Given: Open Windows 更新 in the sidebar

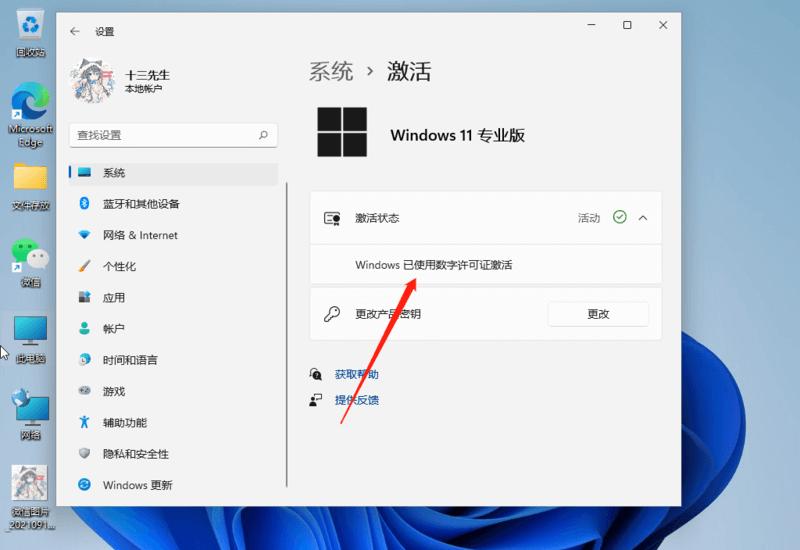Looking at the screenshot, I should tap(173, 485).
